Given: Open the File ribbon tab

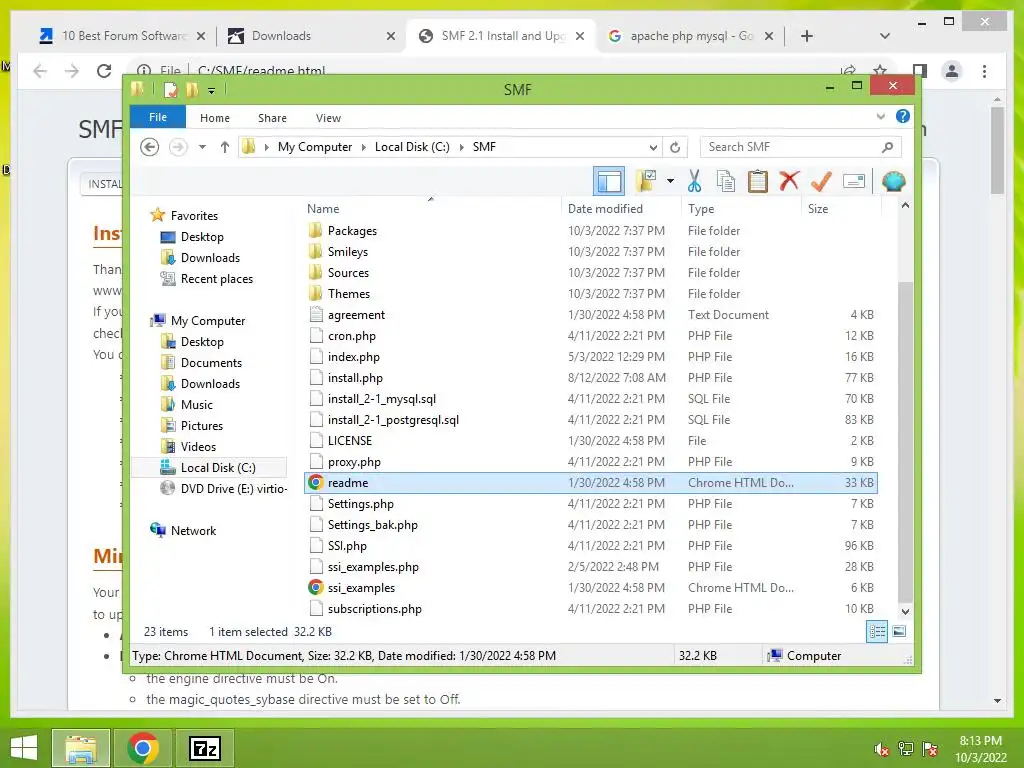Looking at the screenshot, I should point(157,118).
